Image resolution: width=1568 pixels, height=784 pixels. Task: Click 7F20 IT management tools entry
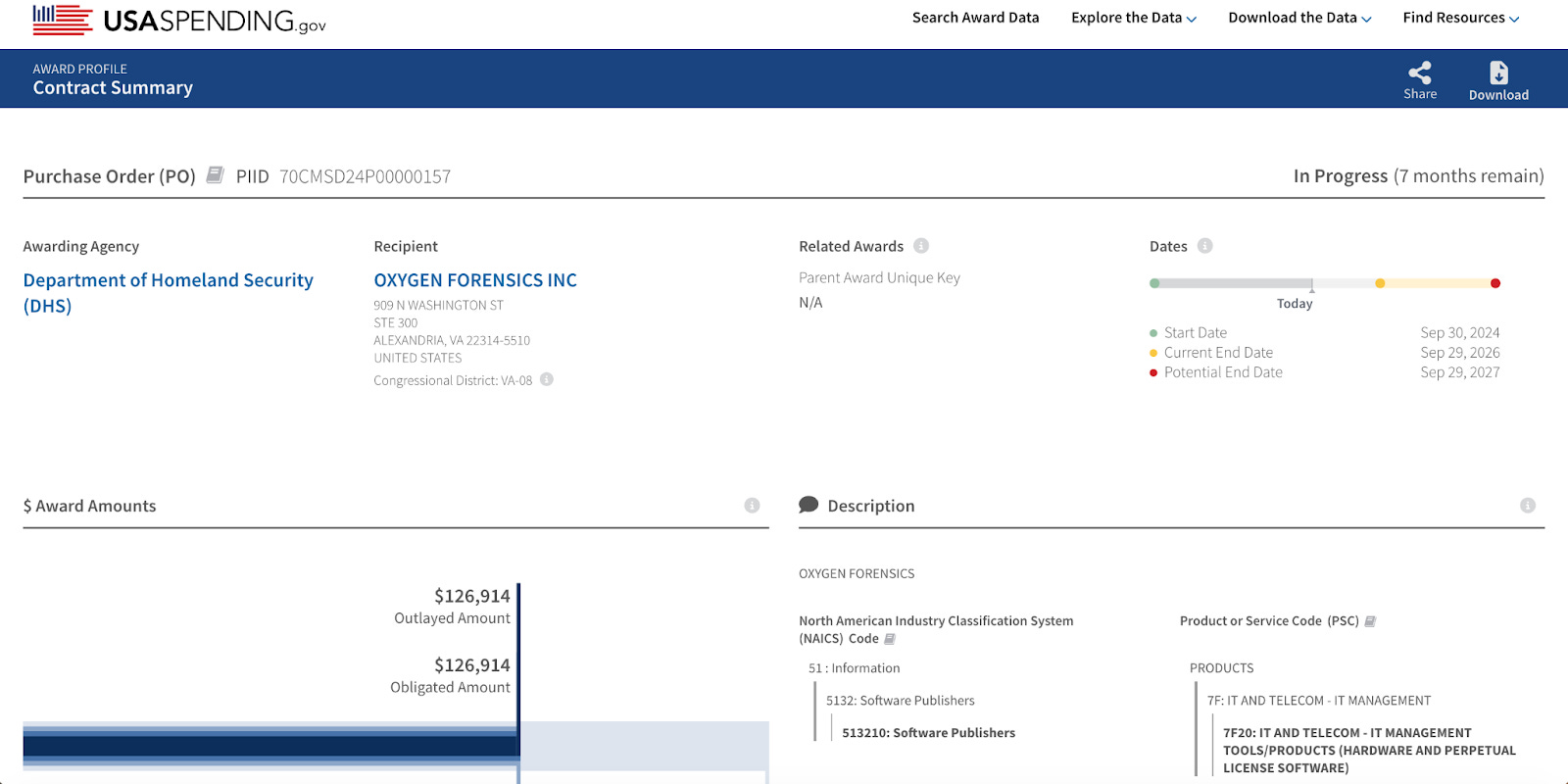(1369, 751)
